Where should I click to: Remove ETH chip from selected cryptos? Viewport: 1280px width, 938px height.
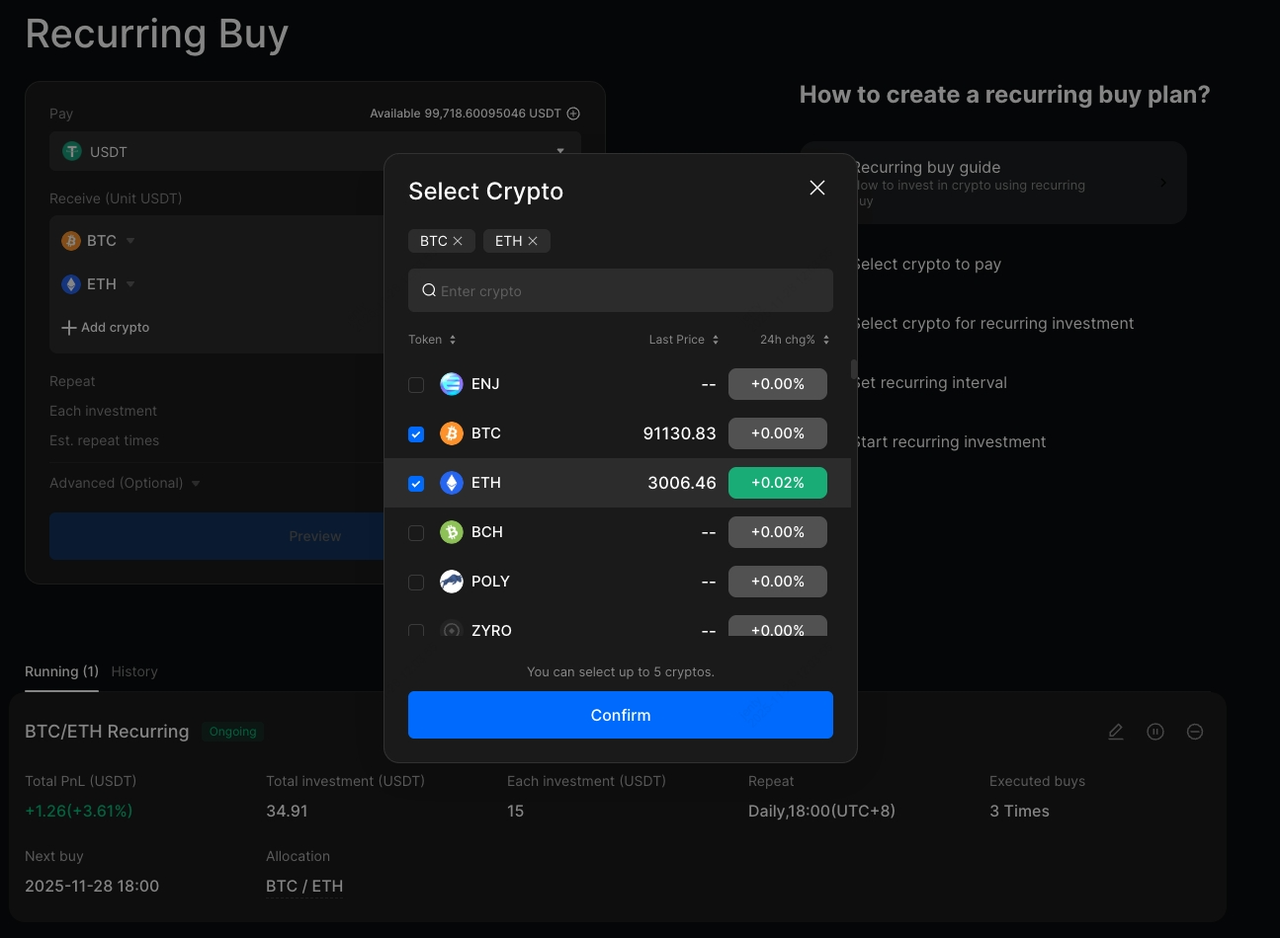coord(533,241)
